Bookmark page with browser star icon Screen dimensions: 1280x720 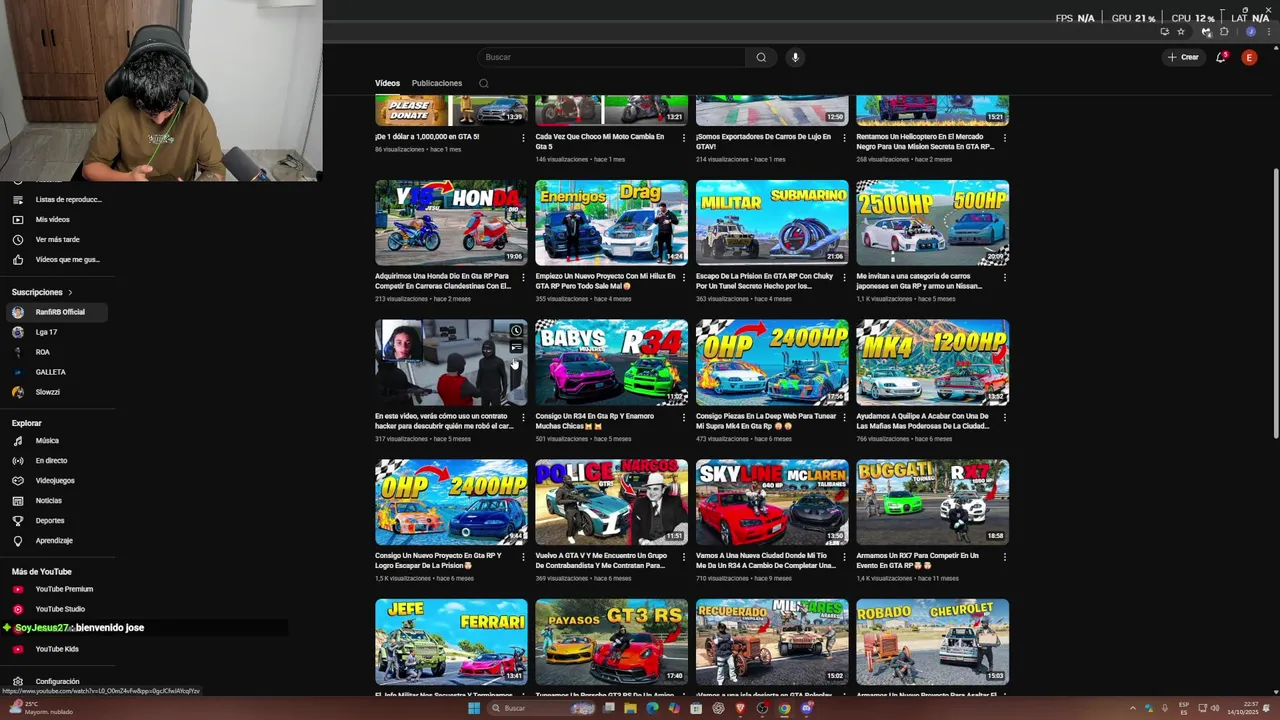[x=1181, y=32]
